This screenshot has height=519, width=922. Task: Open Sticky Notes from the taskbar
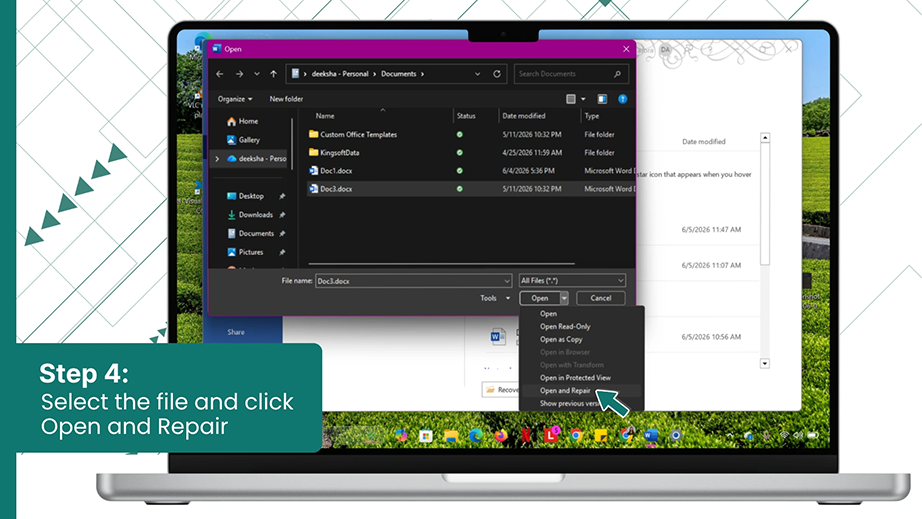[601, 436]
